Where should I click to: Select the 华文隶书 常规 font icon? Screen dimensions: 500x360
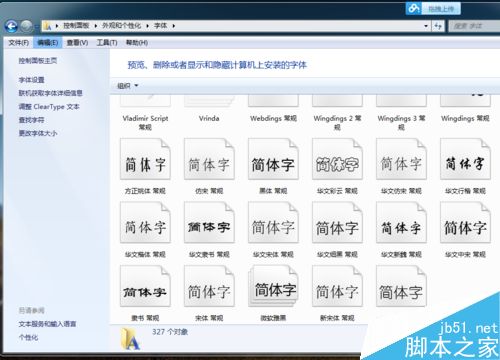[209, 223]
